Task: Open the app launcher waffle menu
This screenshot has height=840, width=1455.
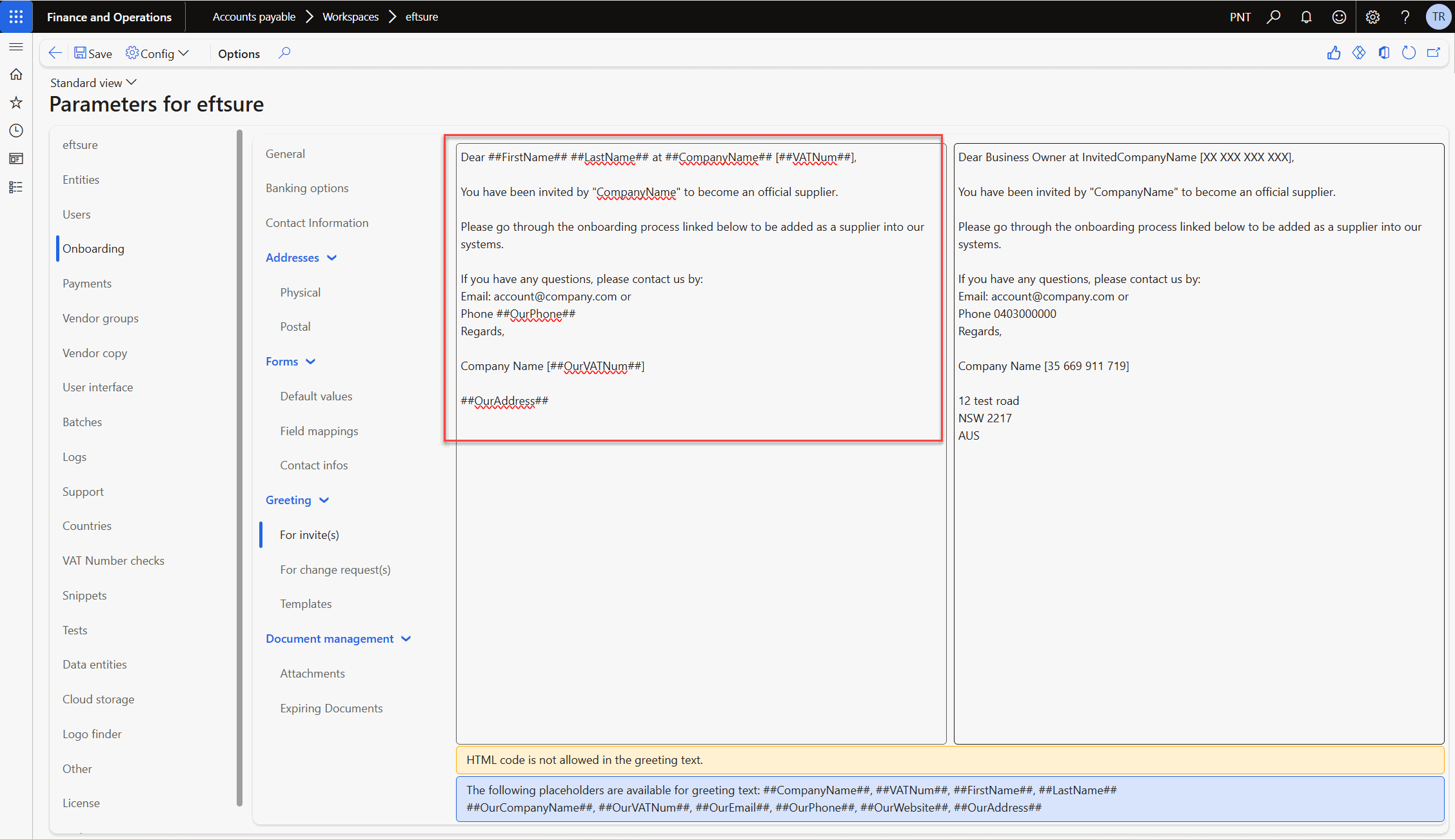Action: 16,17
